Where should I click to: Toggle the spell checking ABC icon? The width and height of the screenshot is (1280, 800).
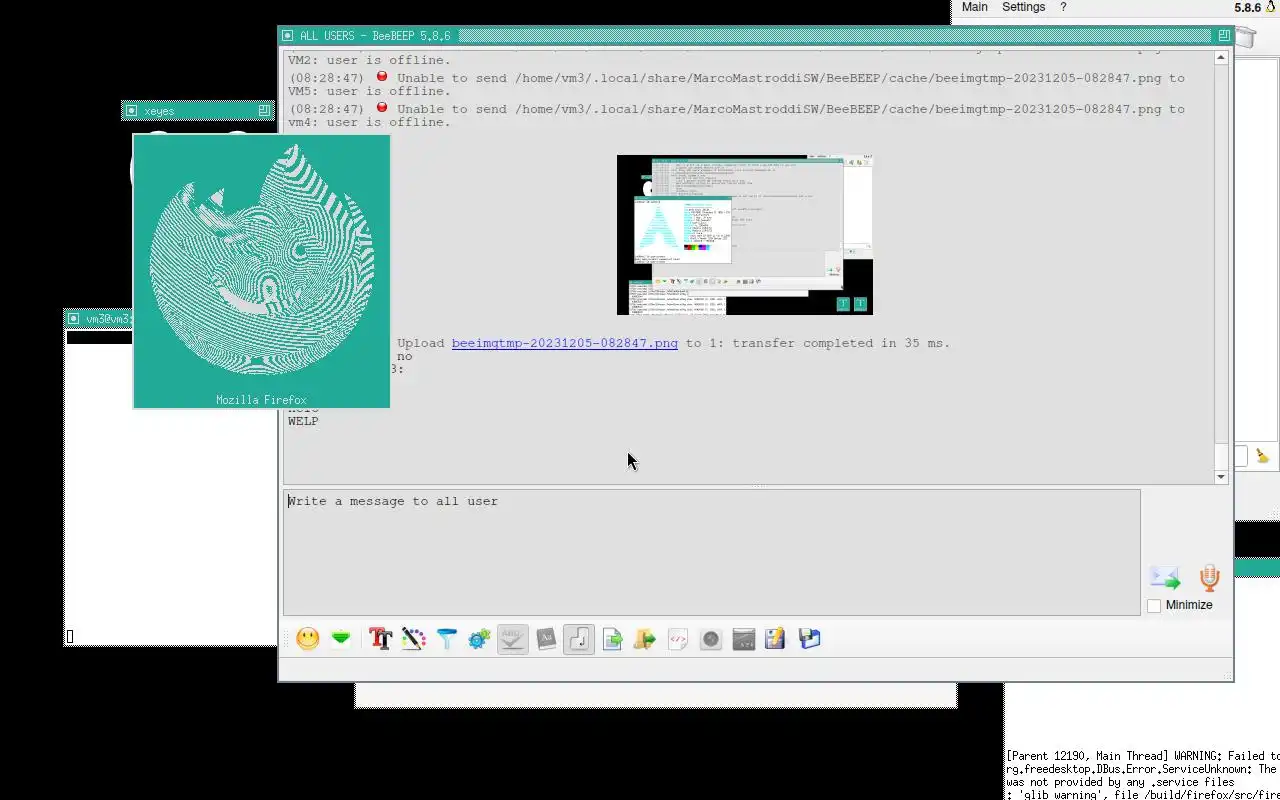(512, 639)
